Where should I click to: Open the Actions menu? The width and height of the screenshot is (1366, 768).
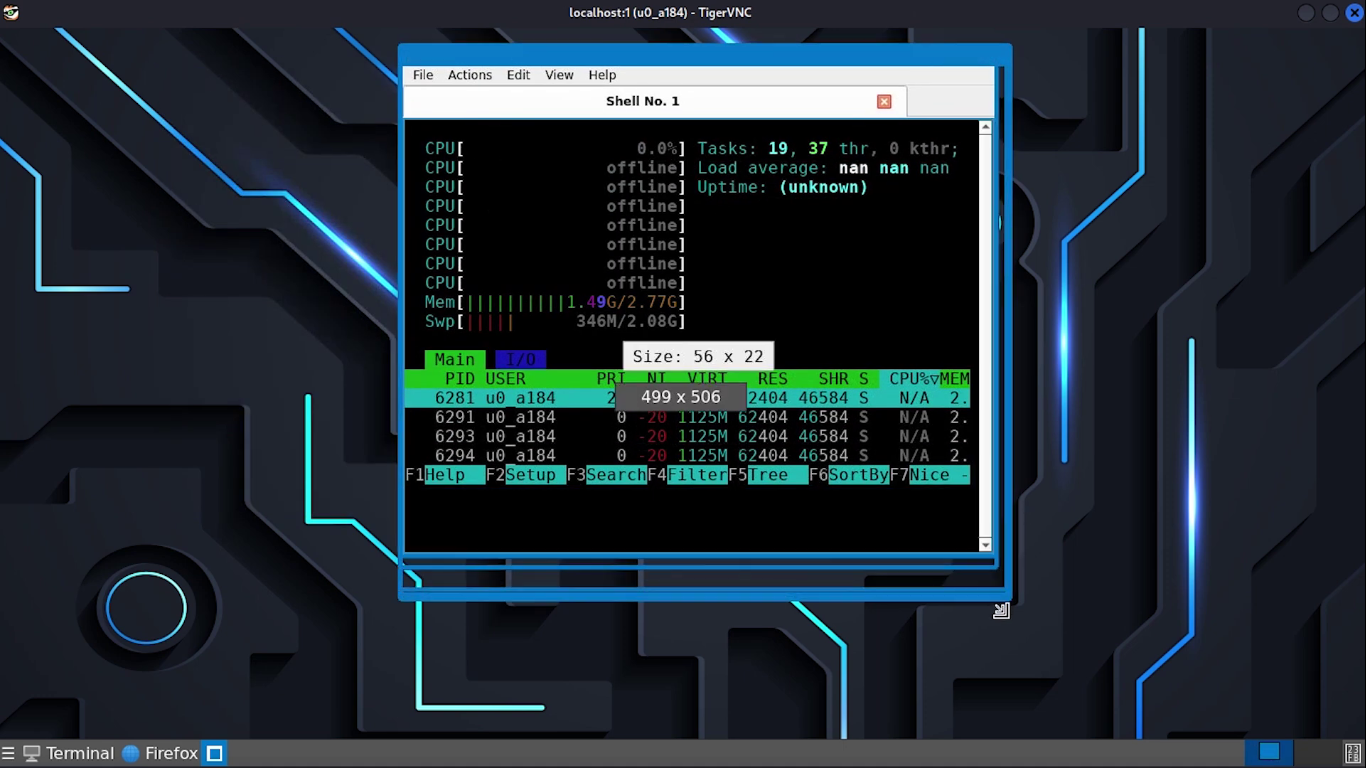click(x=469, y=75)
